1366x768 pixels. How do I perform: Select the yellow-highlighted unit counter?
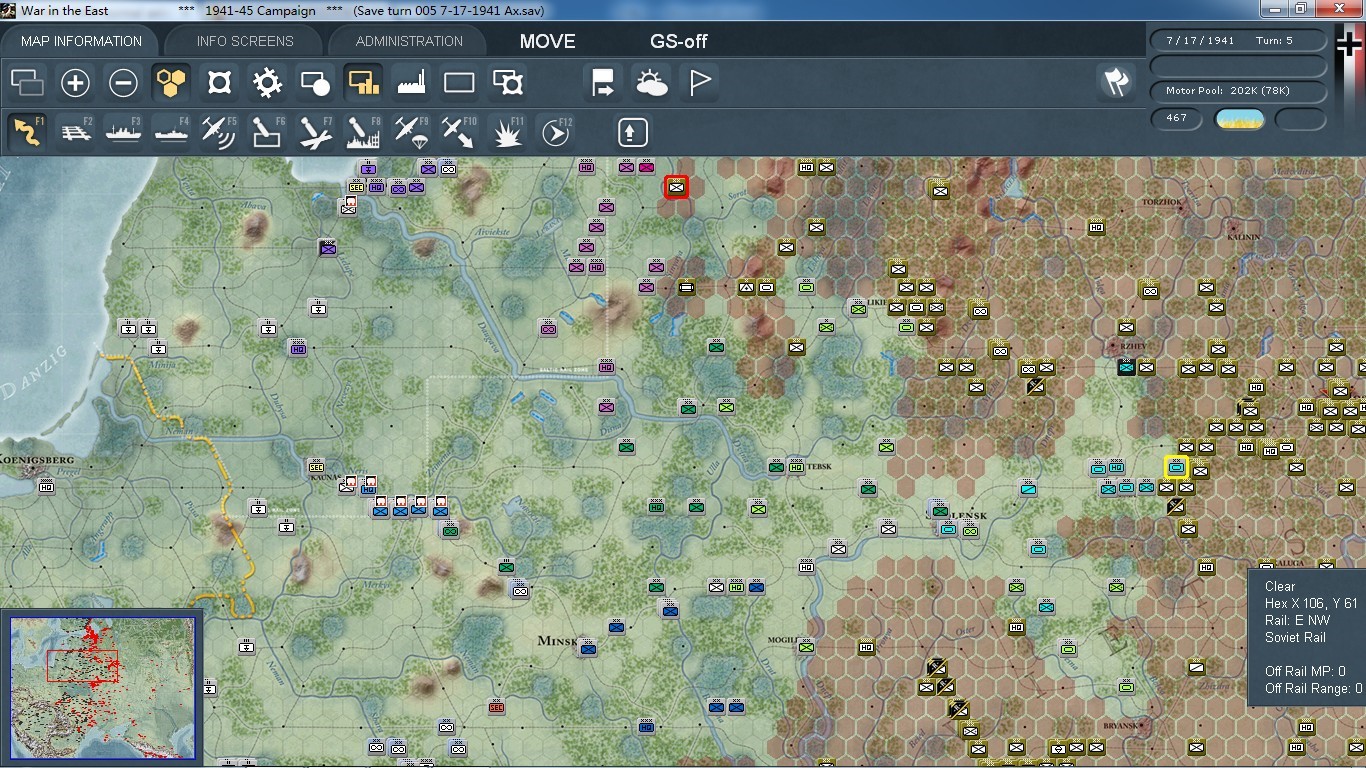pyautogui.click(x=1176, y=467)
